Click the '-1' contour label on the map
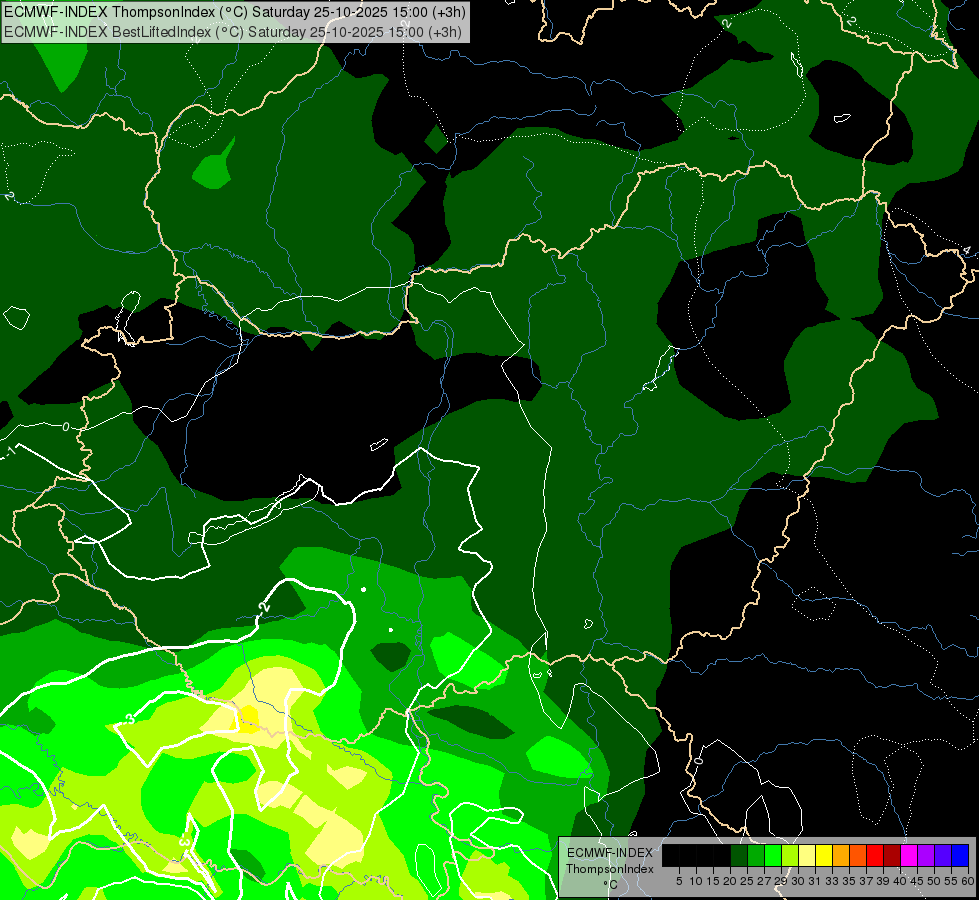 pyautogui.click(x=9, y=452)
